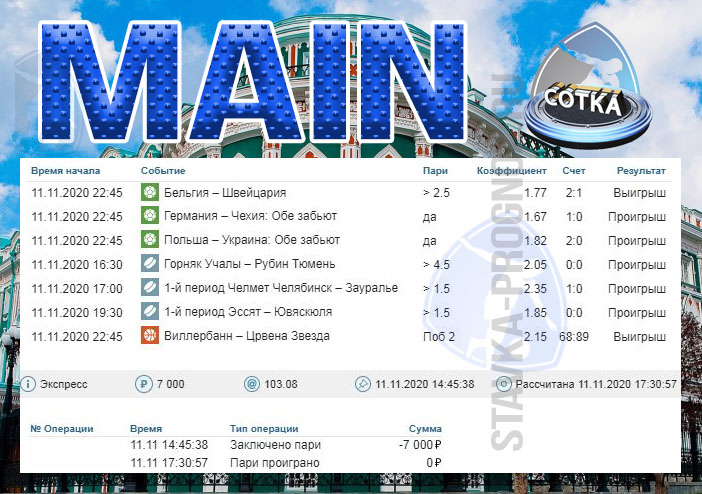This screenshot has width=702, height=494.
Task: Select the event Горняк Учалы – Рубин Тюмень
Action: [249, 264]
